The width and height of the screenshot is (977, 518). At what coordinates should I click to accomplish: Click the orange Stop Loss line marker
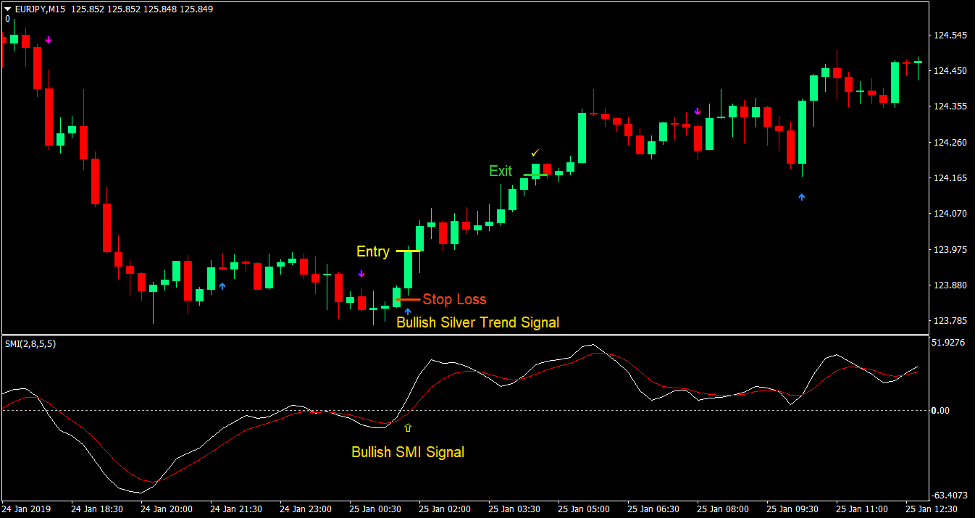[x=405, y=299]
